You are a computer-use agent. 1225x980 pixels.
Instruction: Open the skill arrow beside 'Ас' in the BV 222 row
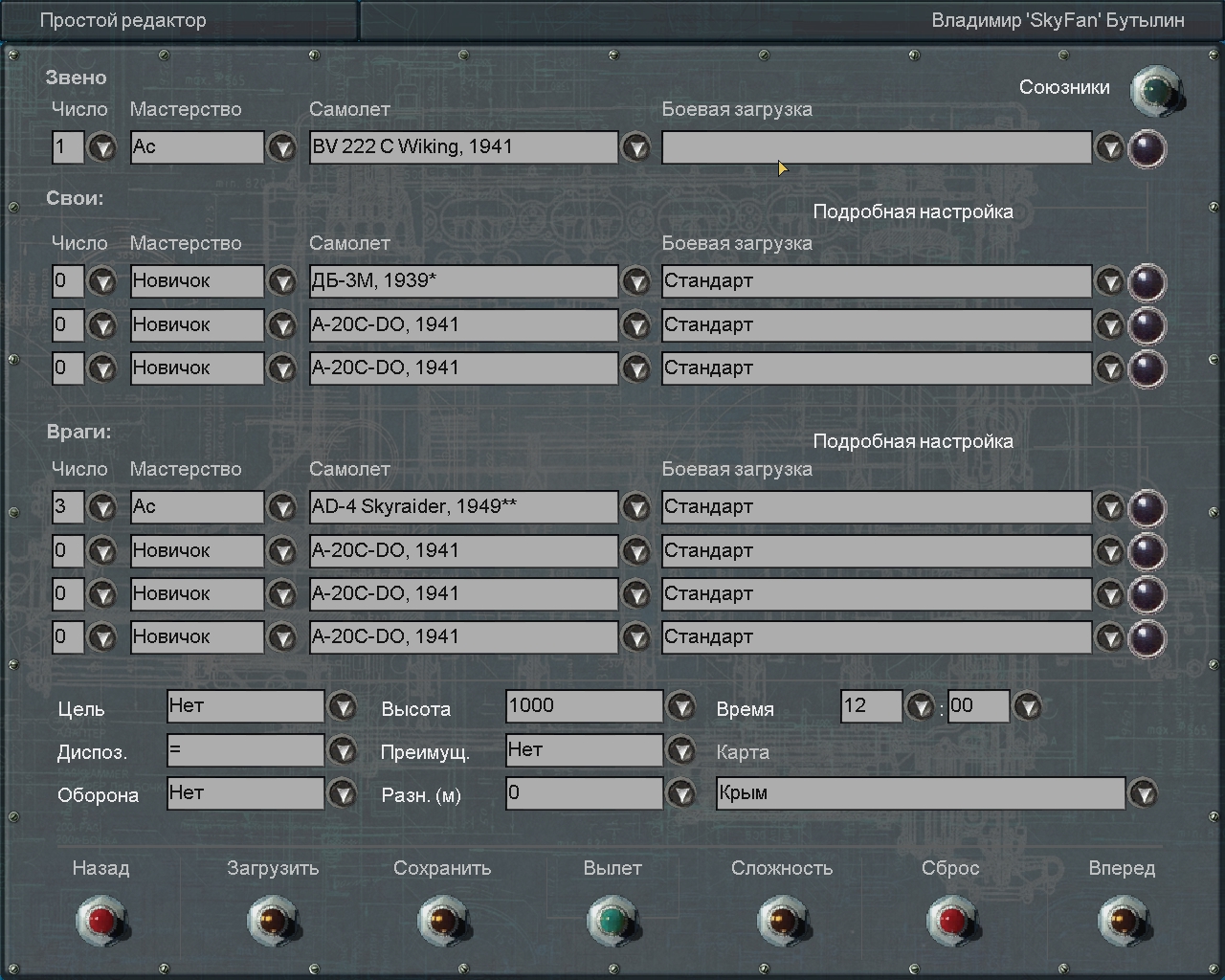tap(281, 148)
